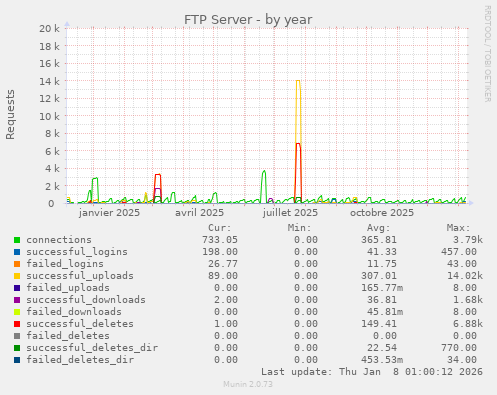
Task: Click the 'successful_deletes_dir' legend label
Action: point(92,348)
